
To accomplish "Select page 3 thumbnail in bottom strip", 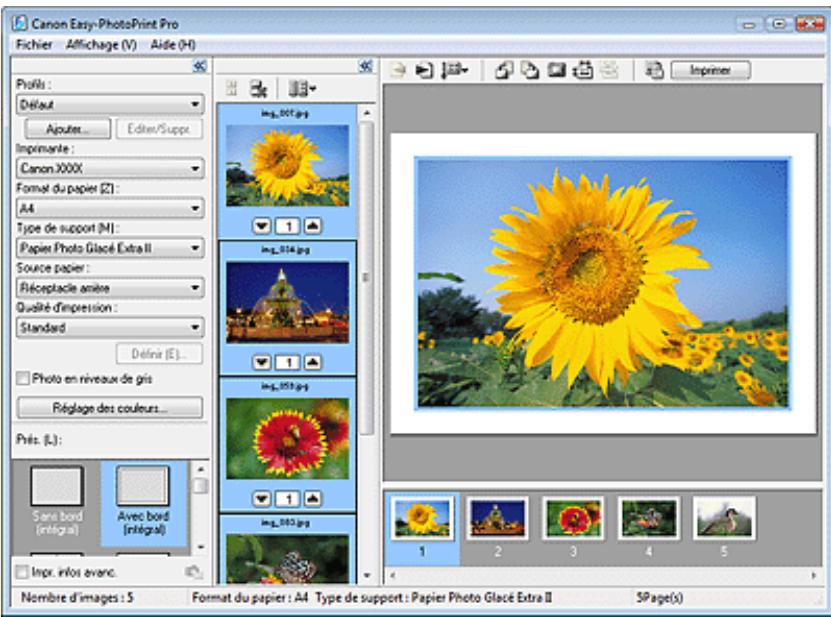I will click(x=573, y=518).
